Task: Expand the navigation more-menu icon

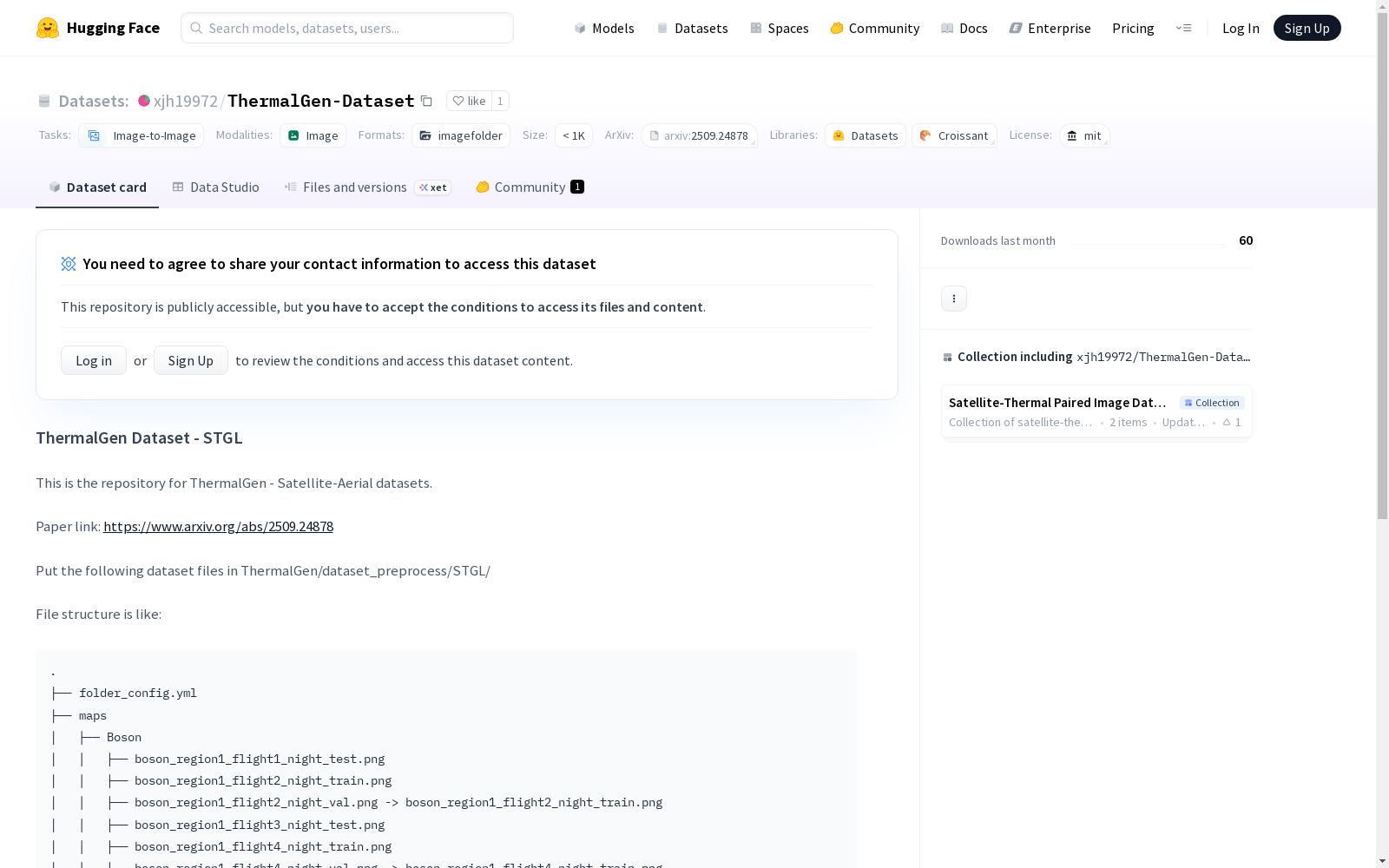Action: click(1183, 28)
